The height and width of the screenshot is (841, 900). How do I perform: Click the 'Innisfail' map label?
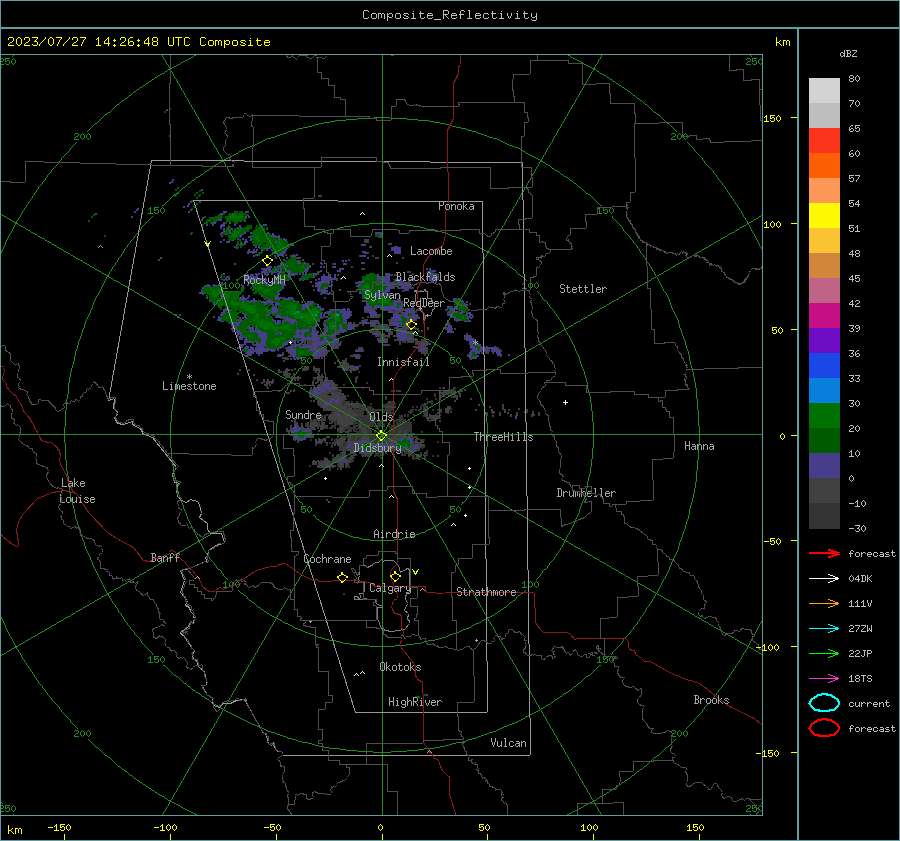coord(403,362)
